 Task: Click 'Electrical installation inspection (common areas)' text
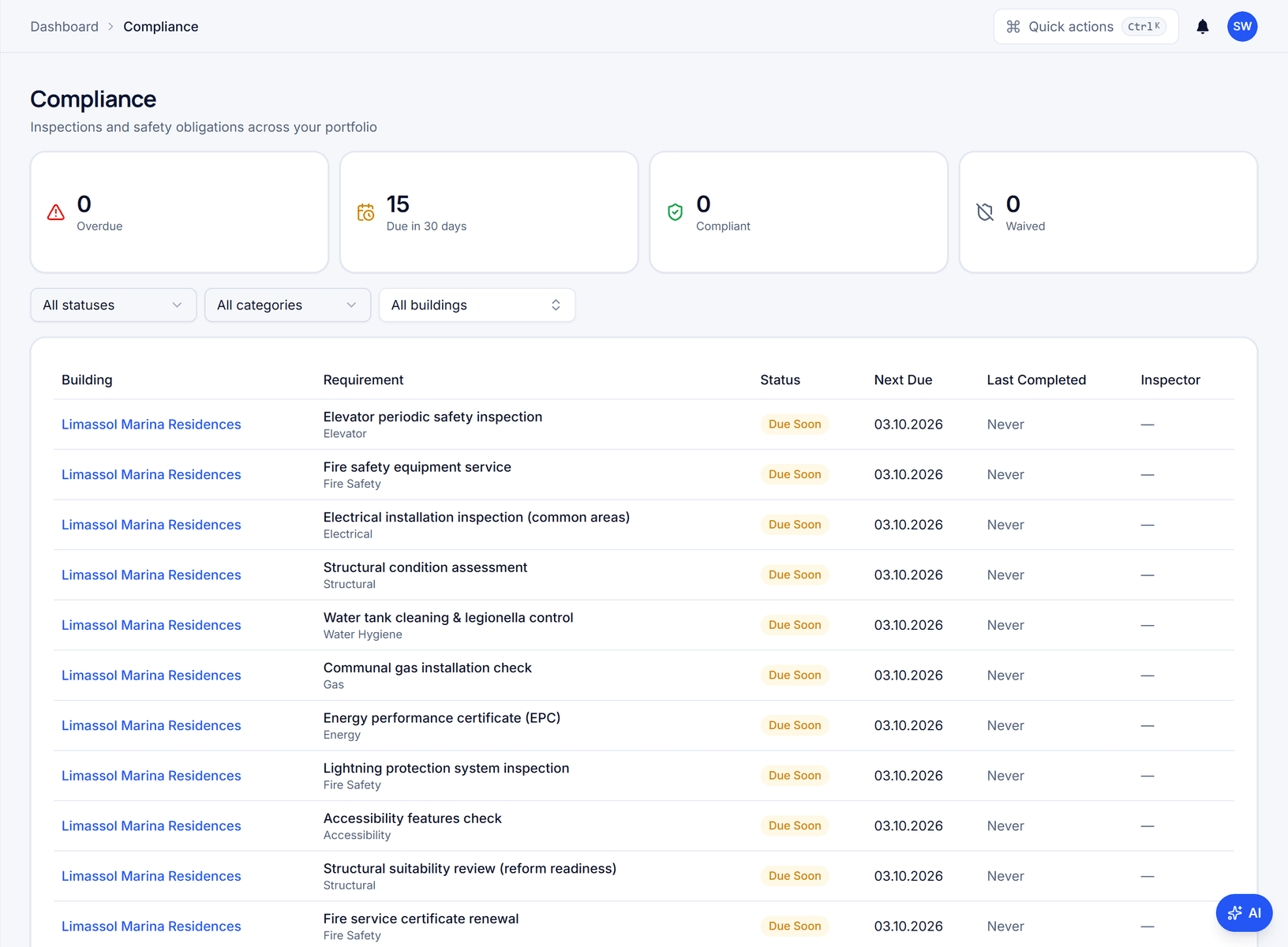click(477, 517)
